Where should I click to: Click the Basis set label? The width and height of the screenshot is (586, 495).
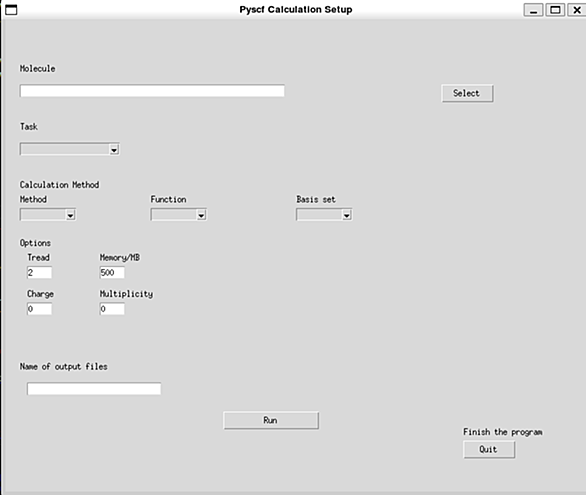[316, 199]
